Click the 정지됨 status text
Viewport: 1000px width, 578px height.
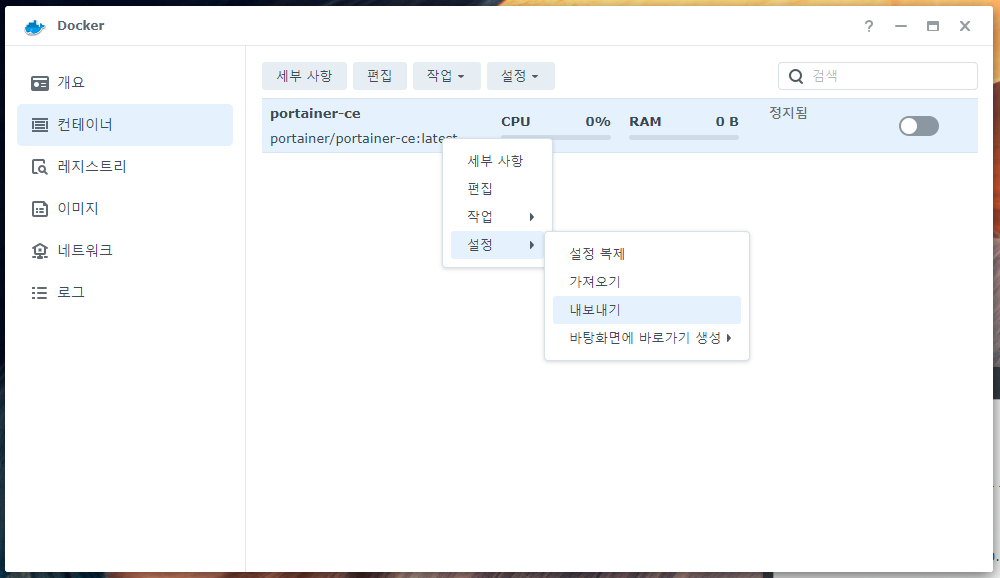point(788,113)
